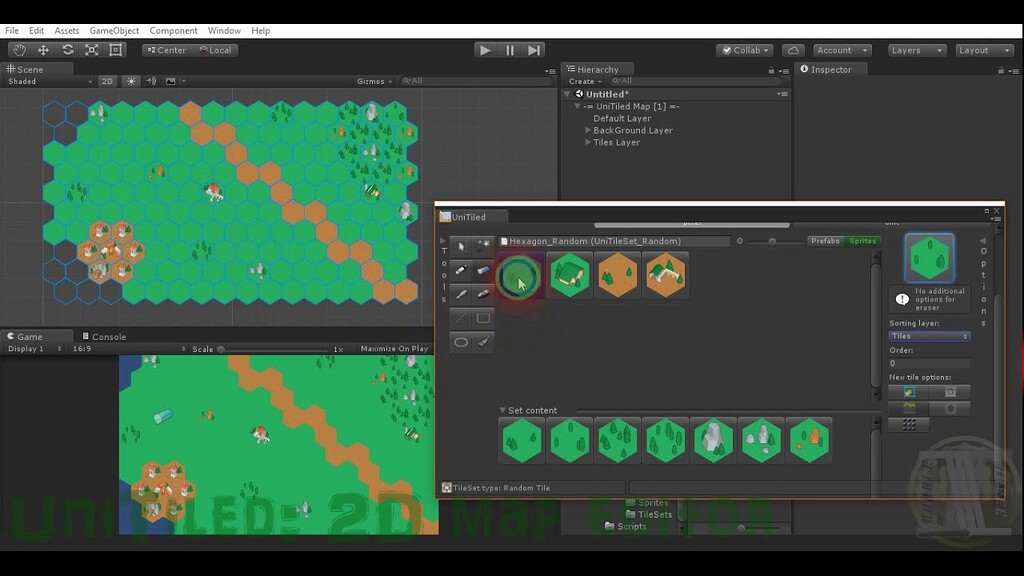Activate Unity's Move tool in the toolbar
This screenshot has height=576, width=1024.
point(42,49)
